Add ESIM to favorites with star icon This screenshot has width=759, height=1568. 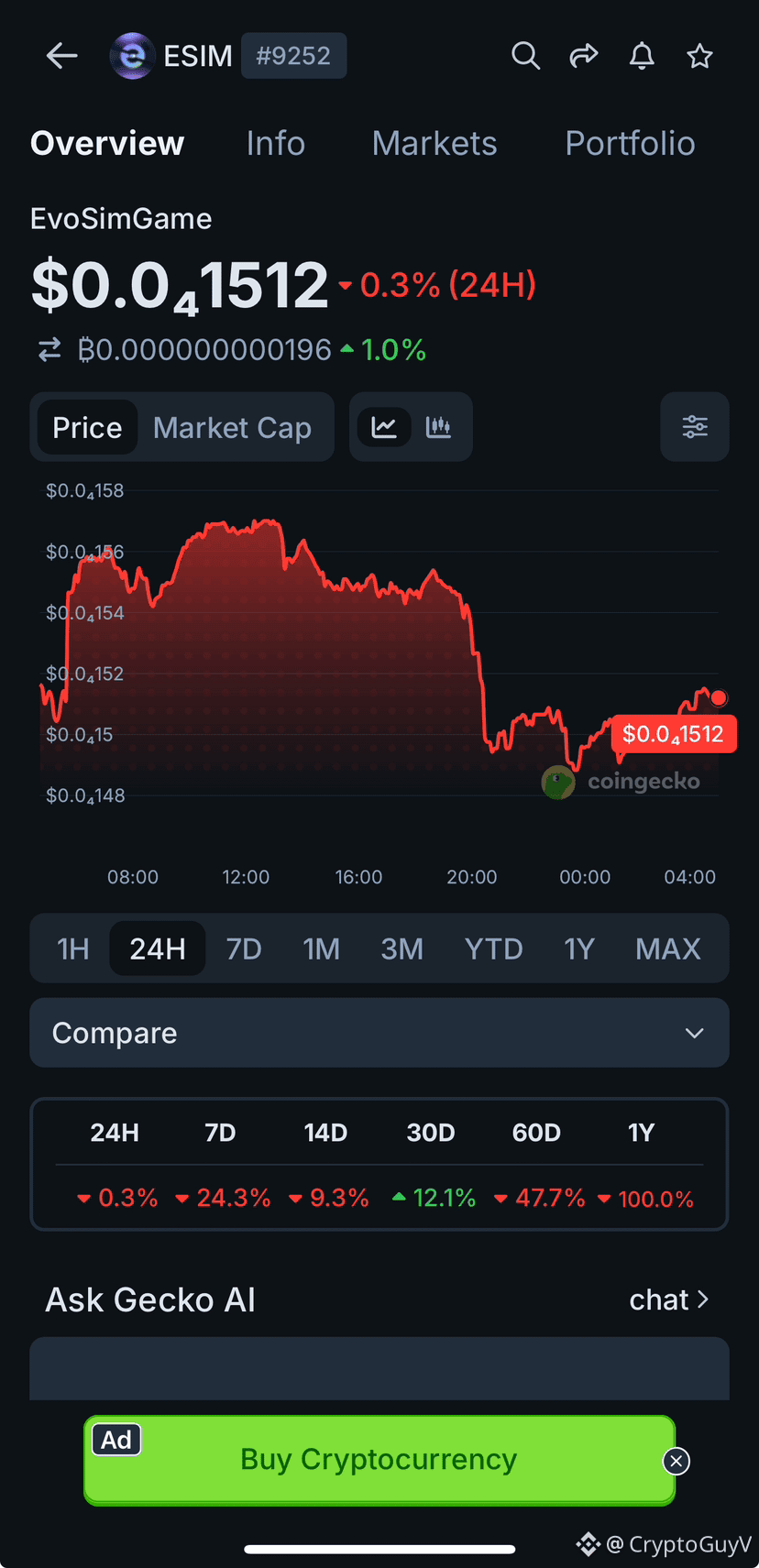[700, 56]
